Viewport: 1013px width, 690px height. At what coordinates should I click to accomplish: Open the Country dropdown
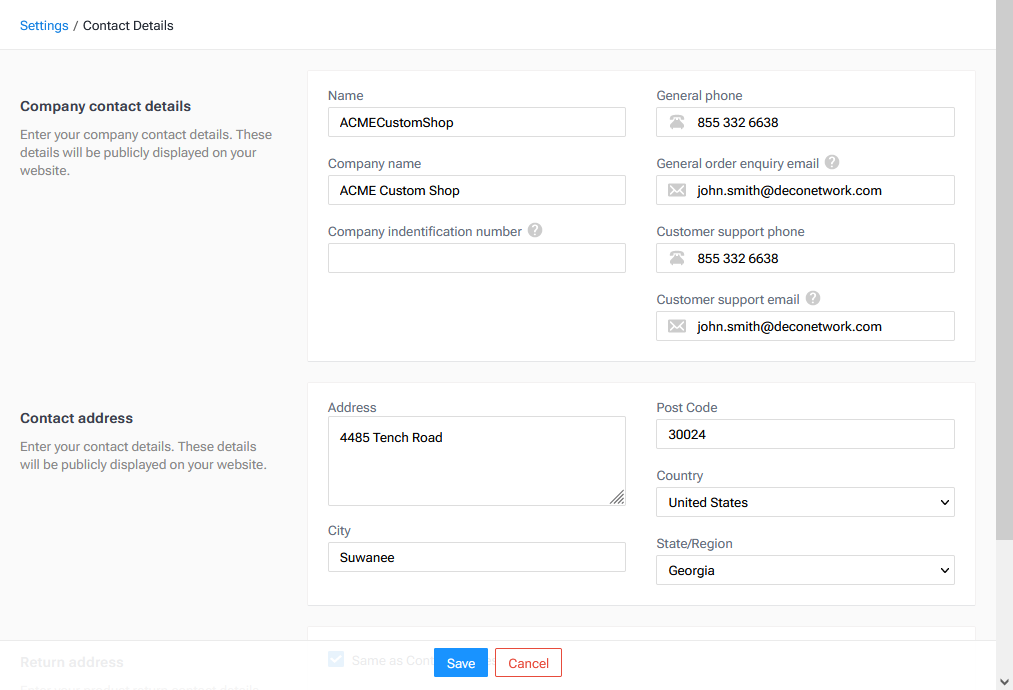805,502
